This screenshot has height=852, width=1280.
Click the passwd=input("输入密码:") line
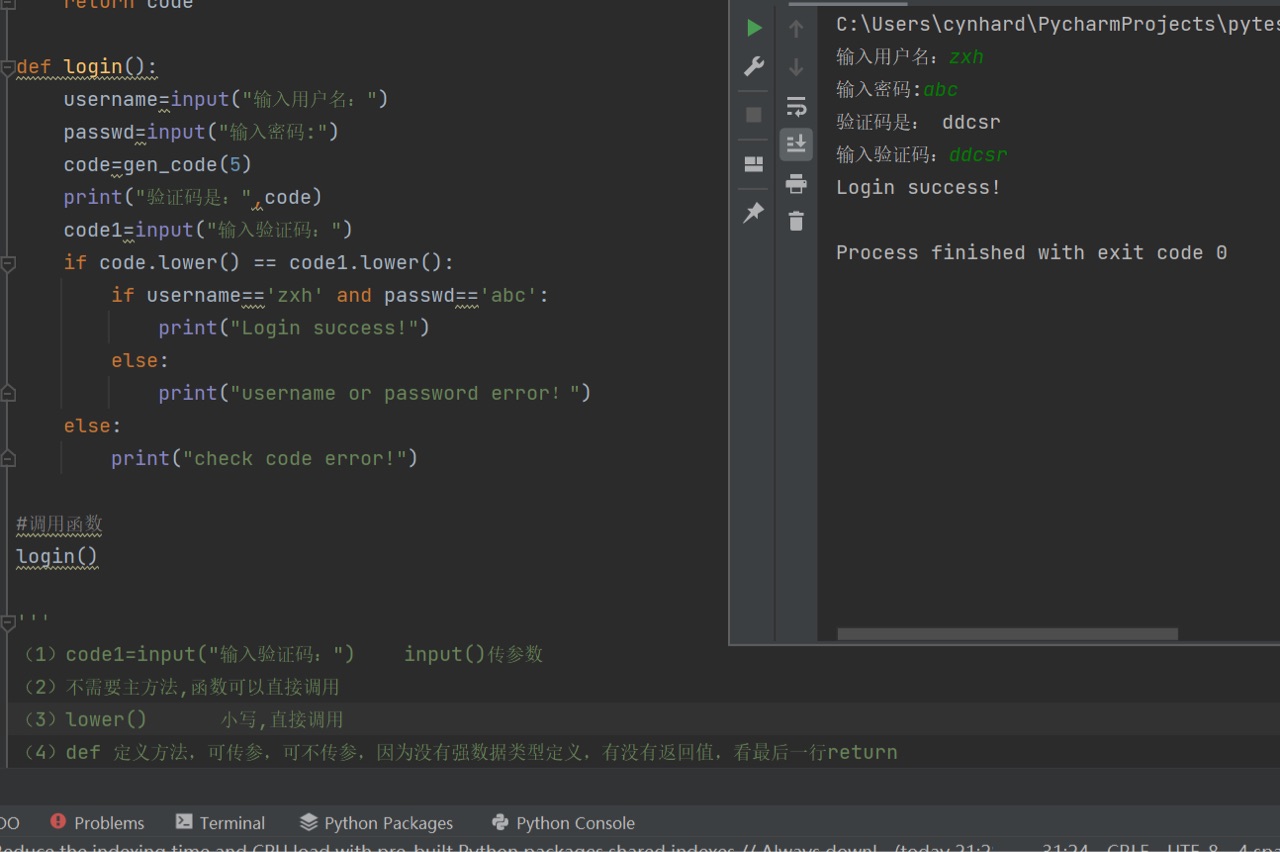[x=202, y=132]
